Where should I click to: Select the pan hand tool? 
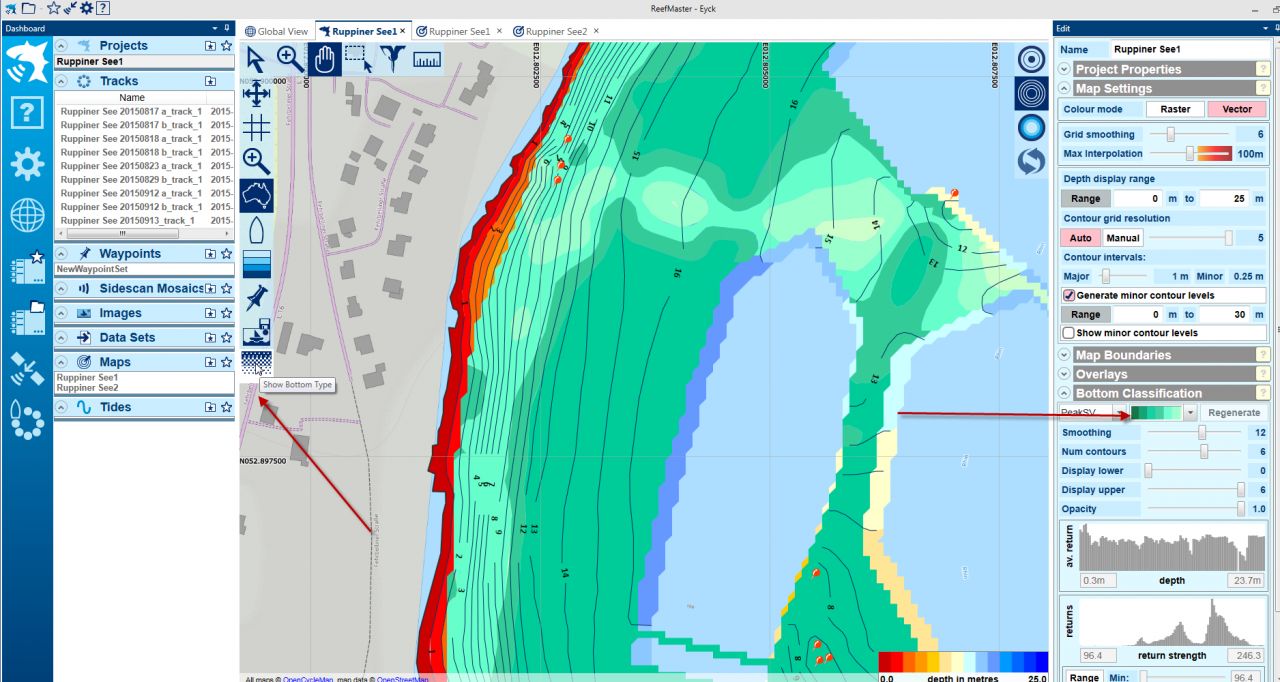coord(324,60)
